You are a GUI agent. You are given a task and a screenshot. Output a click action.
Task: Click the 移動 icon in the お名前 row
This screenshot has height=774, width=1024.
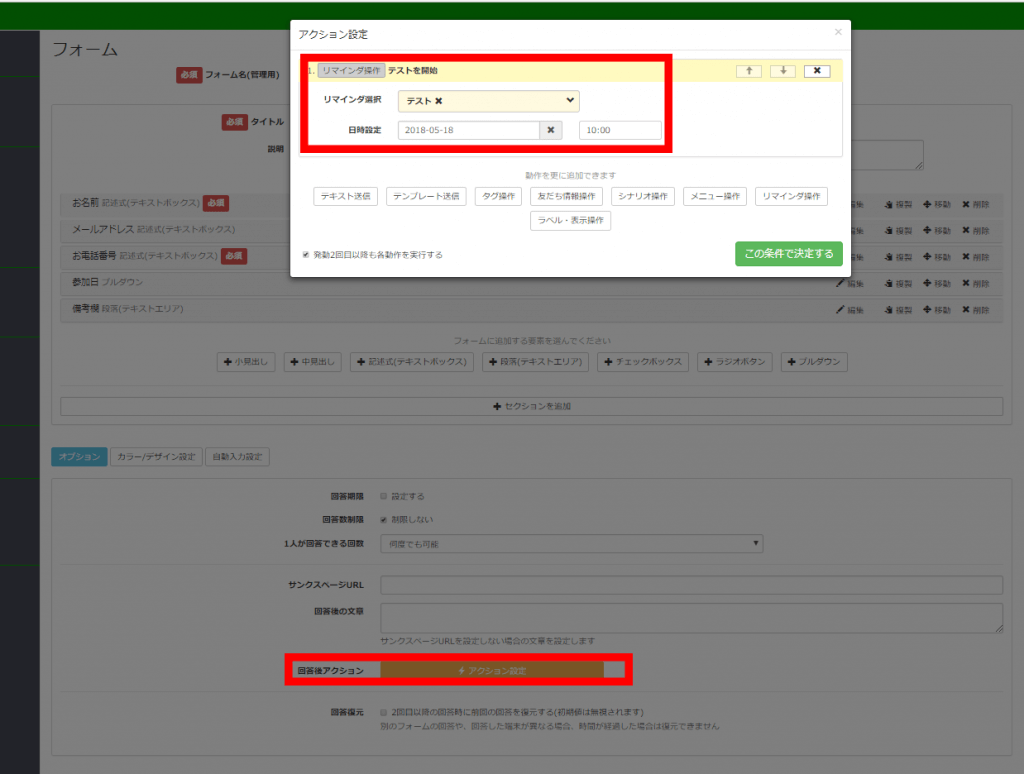[x=927, y=204]
